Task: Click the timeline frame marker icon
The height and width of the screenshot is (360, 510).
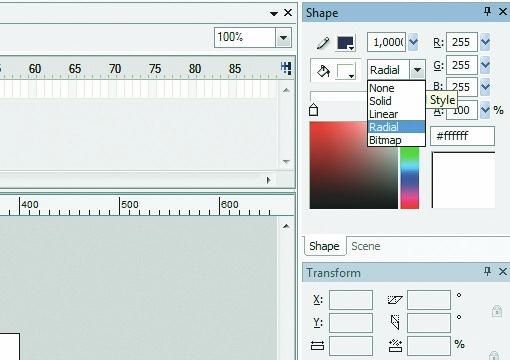Action: pyautogui.click(x=286, y=68)
